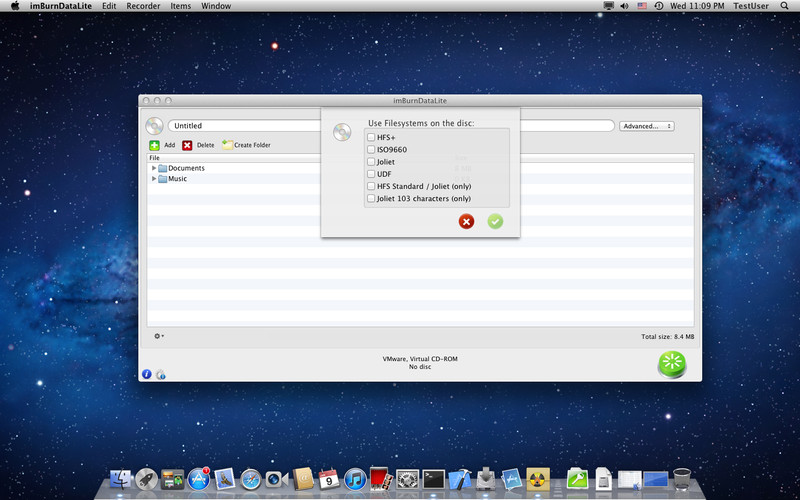Click 'VMware, Virtual CD-ROM' recorder text
The height and width of the screenshot is (500, 800).
(420, 359)
